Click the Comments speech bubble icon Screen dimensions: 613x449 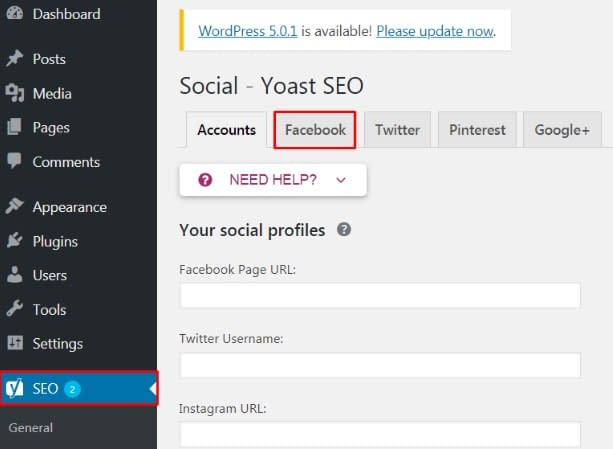point(14,161)
